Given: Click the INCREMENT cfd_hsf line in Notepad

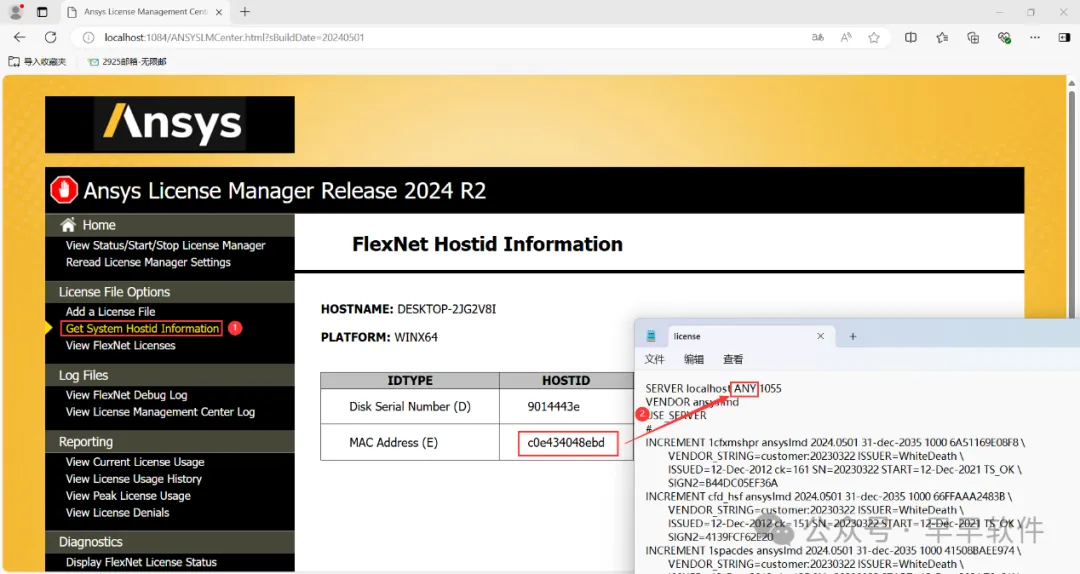Looking at the screenshot, I should (x=829, y=496).
